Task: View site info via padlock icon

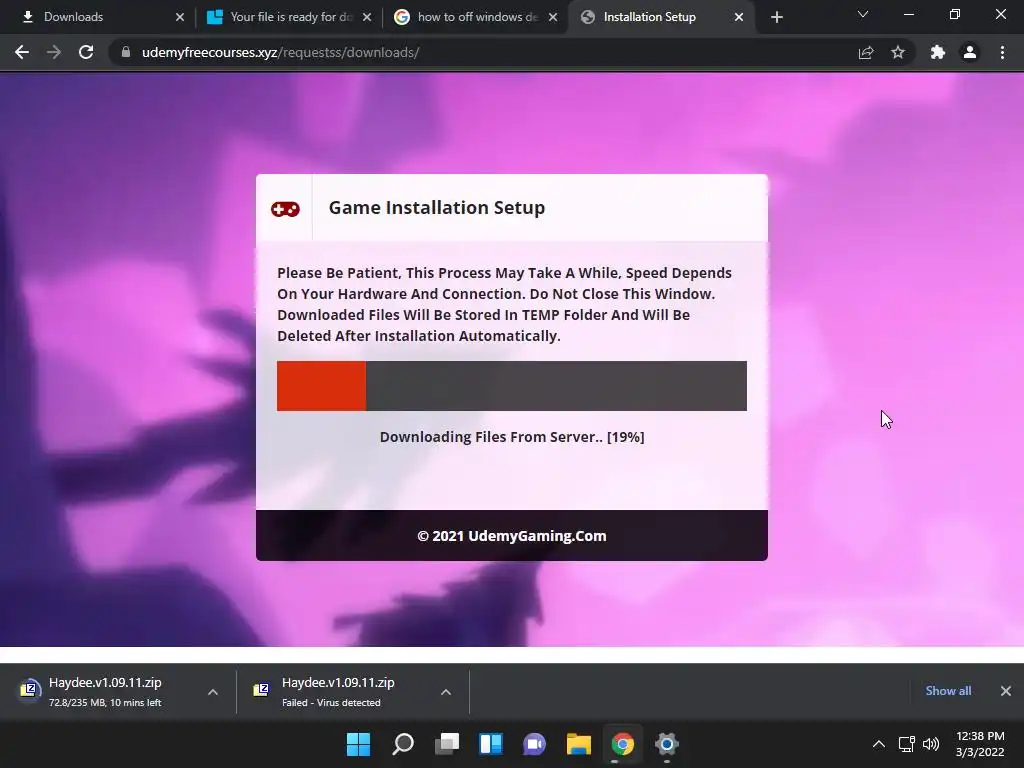Action: pyautogui.click(x=126, y=52)
